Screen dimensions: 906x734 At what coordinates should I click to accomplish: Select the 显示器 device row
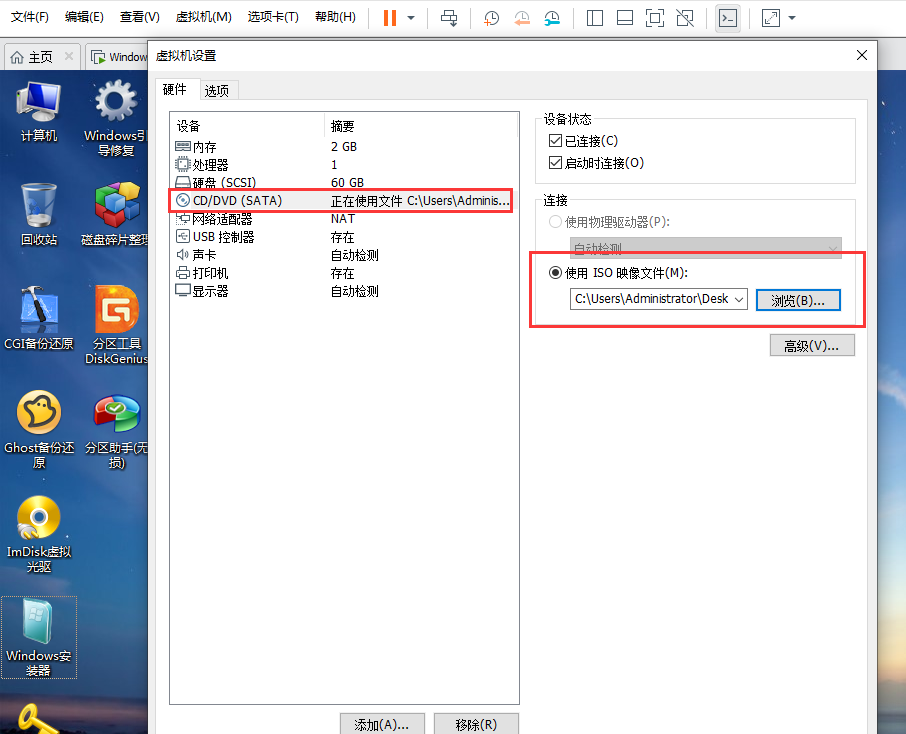coord(343,291)
